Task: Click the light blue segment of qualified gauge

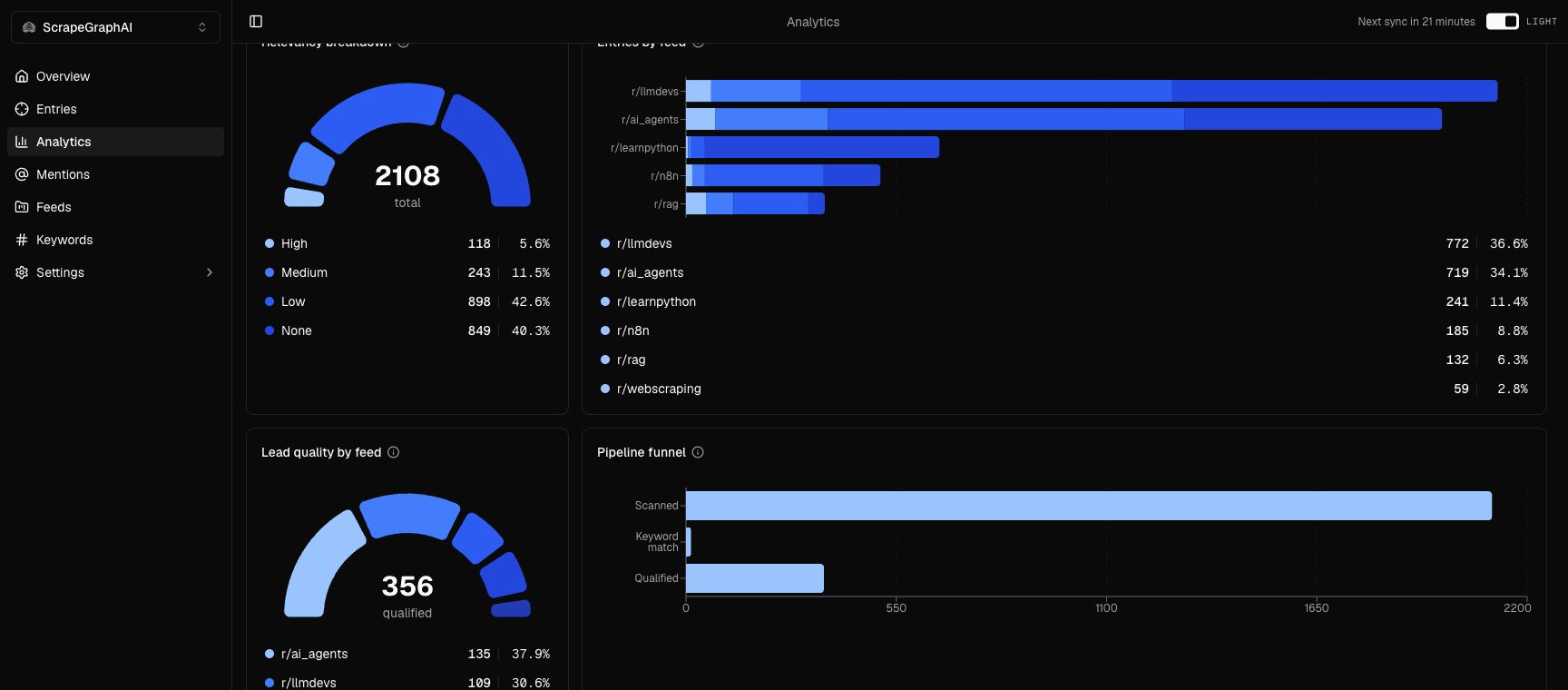Action: (318, 567)
